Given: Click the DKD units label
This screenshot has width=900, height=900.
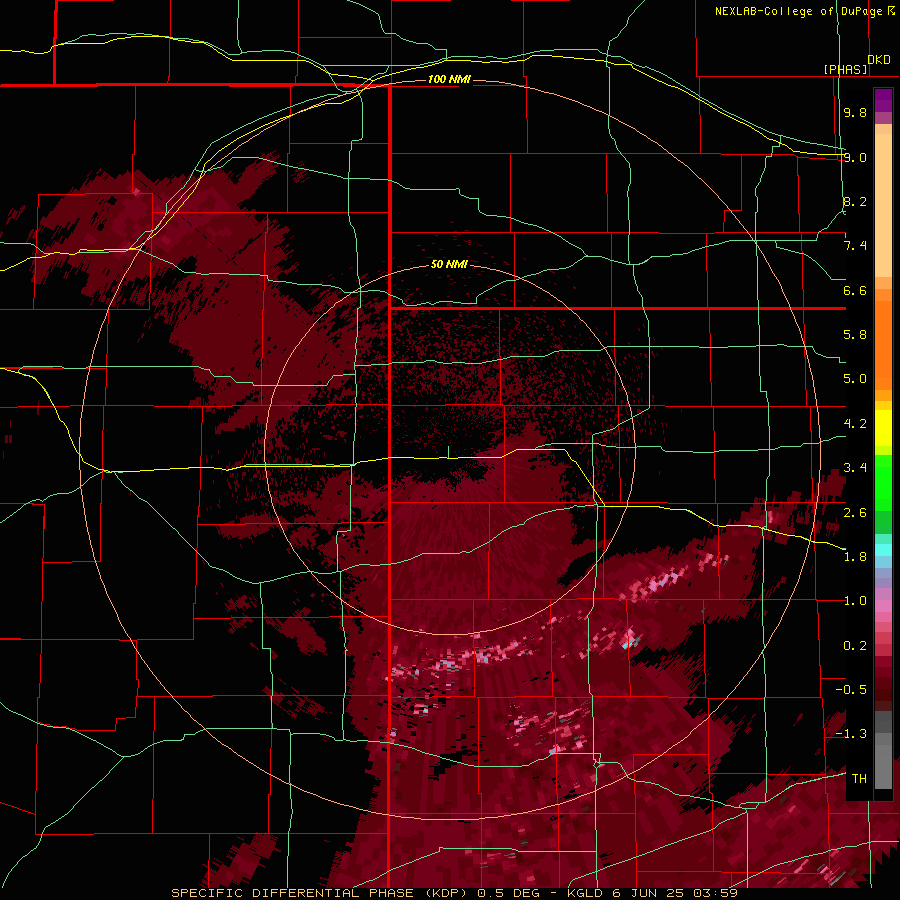Looking at the screenshot, I should click(879, 60).
